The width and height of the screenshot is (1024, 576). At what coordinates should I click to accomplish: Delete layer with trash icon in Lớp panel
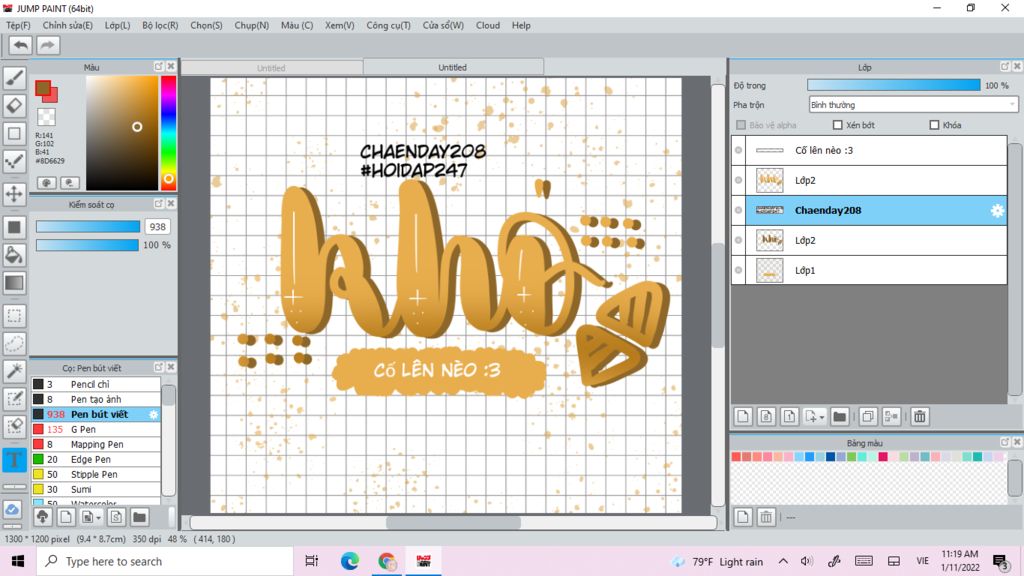pos(920,417)
